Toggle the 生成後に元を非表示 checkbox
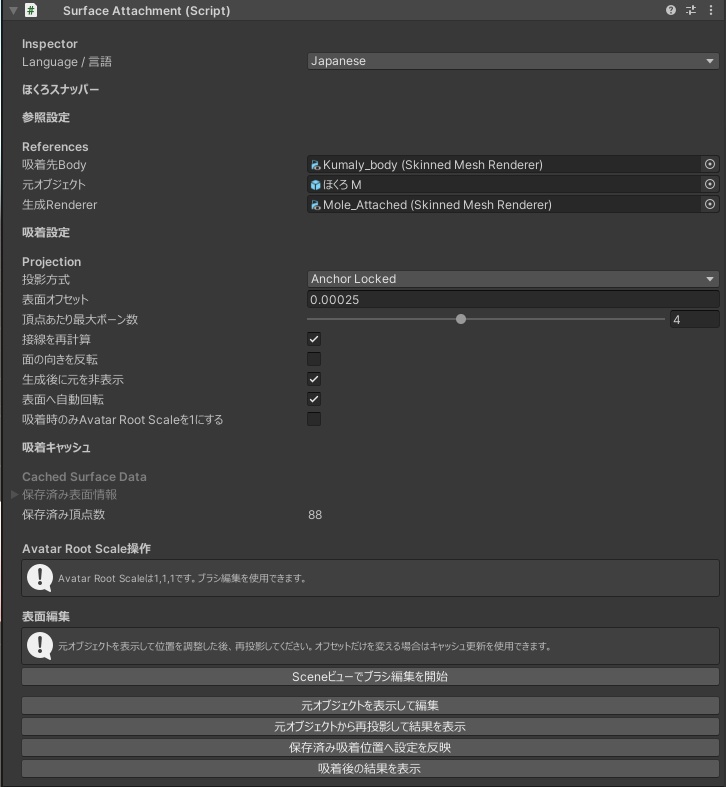 [x=314, y=379]
